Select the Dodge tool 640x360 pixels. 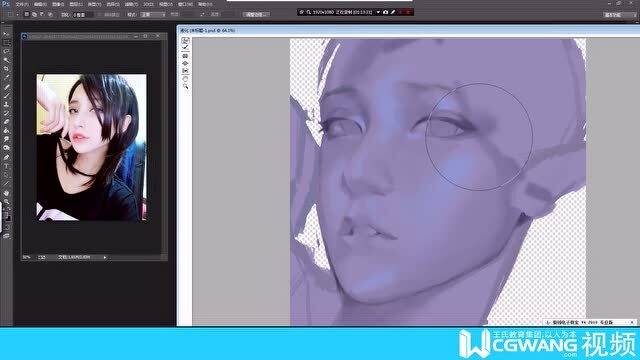point(6,148)
